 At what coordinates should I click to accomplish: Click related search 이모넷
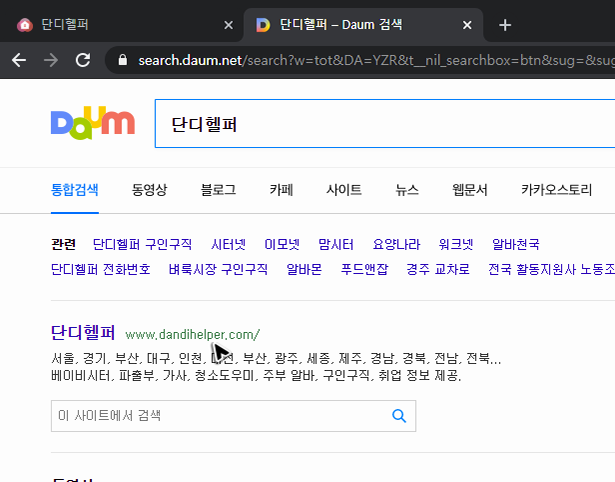[x=282, y=244]
